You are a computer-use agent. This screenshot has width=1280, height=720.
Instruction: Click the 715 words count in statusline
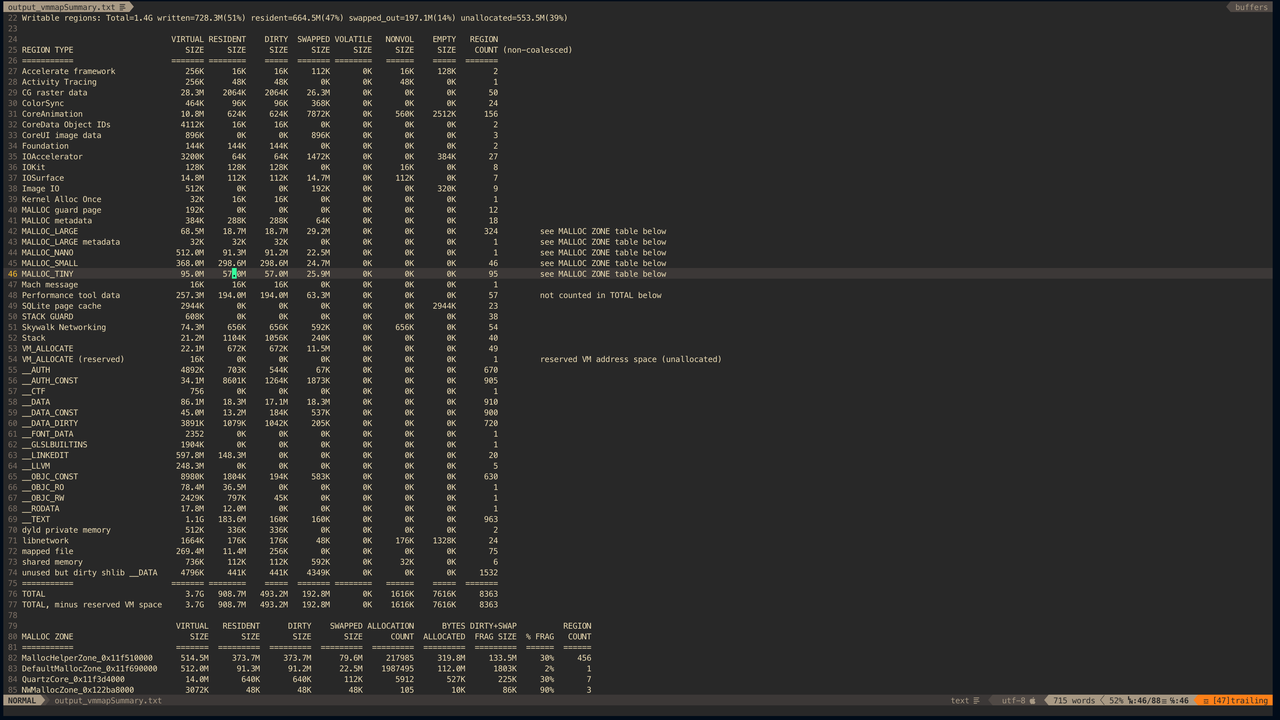click(1074, 701)
